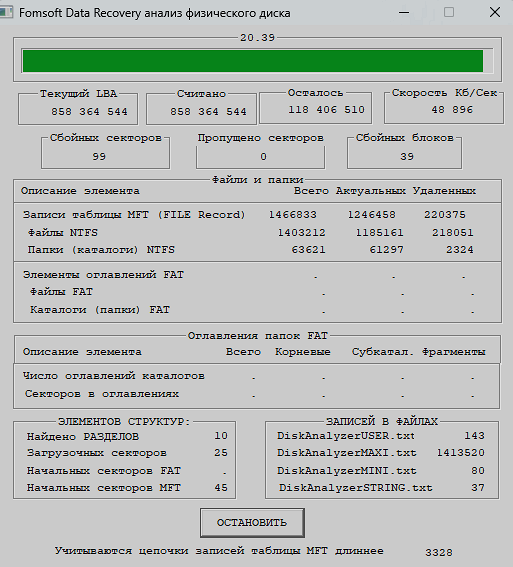Click the Файлы NTFS row label
513x567 pixels.
63,233
